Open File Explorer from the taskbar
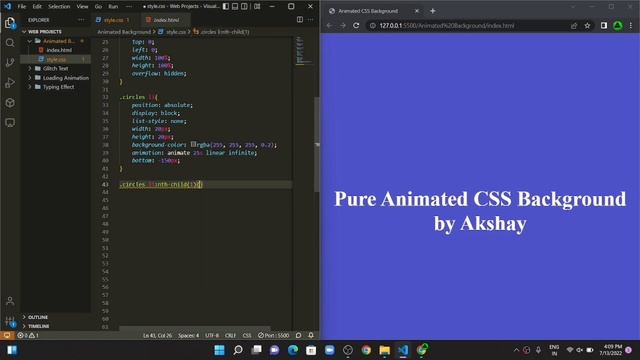Screen dimensions: 640x360 (384, 350)
